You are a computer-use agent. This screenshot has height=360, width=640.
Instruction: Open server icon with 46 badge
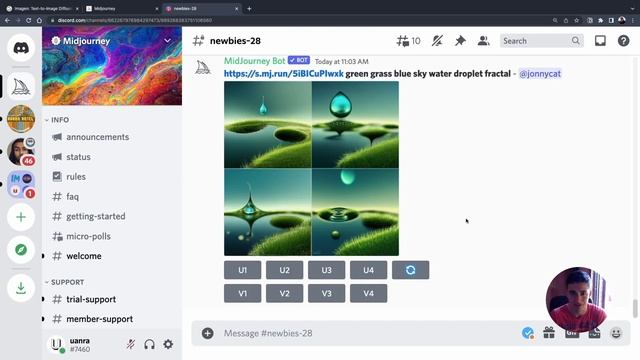pos(21,151)
